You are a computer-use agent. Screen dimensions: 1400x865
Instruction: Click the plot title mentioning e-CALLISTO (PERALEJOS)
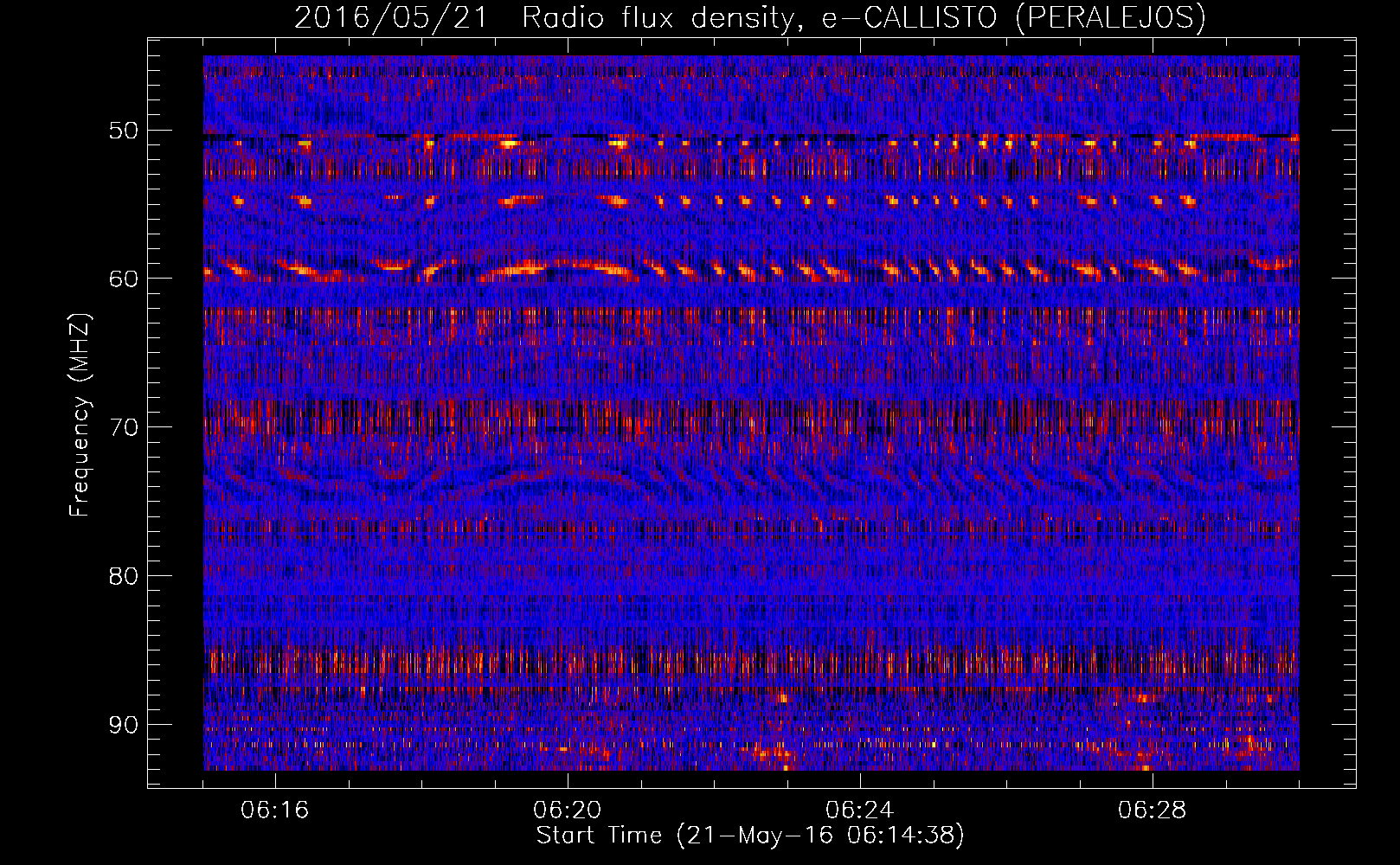coord(749,17)
